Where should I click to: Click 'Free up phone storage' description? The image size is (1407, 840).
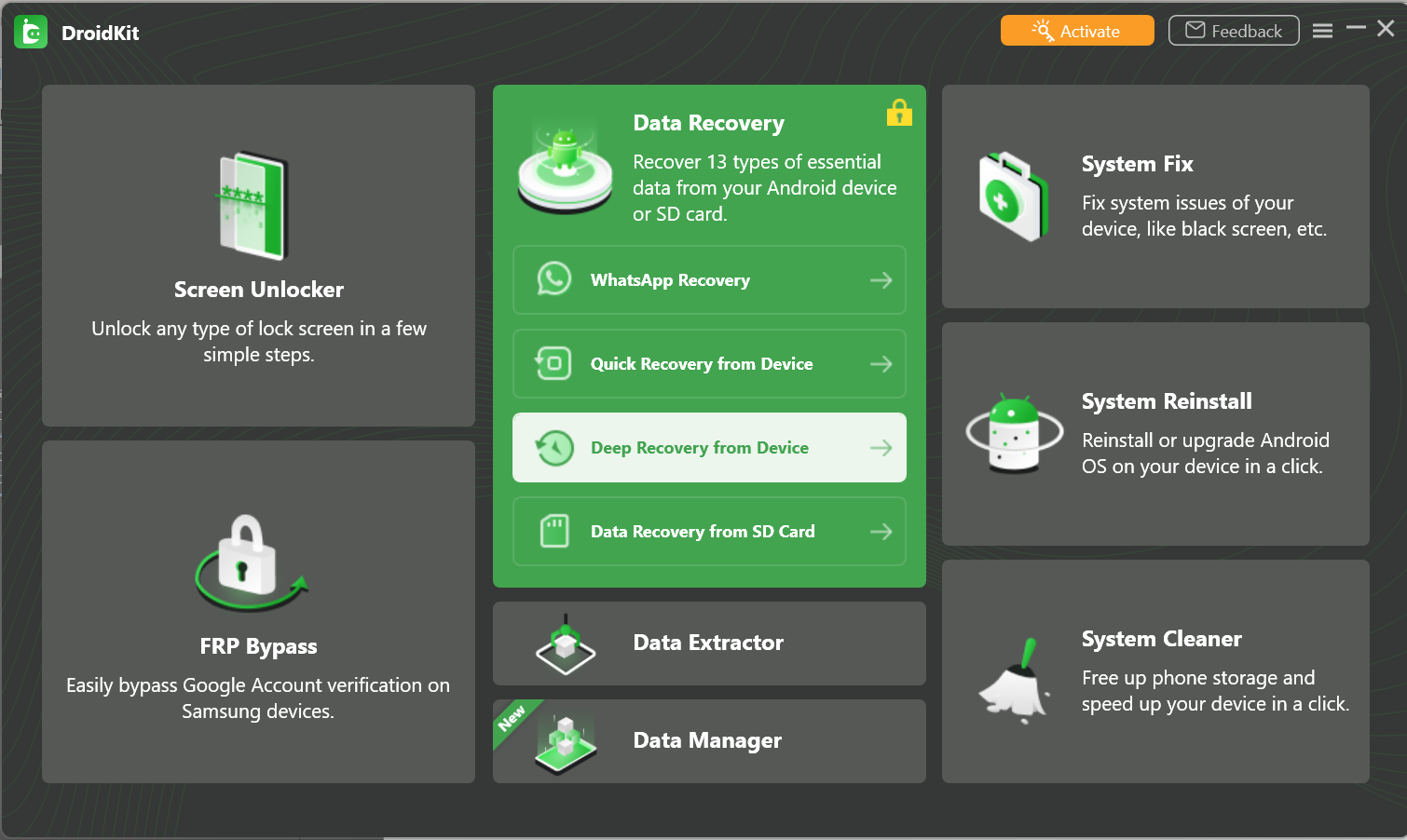coord(1215,691)
